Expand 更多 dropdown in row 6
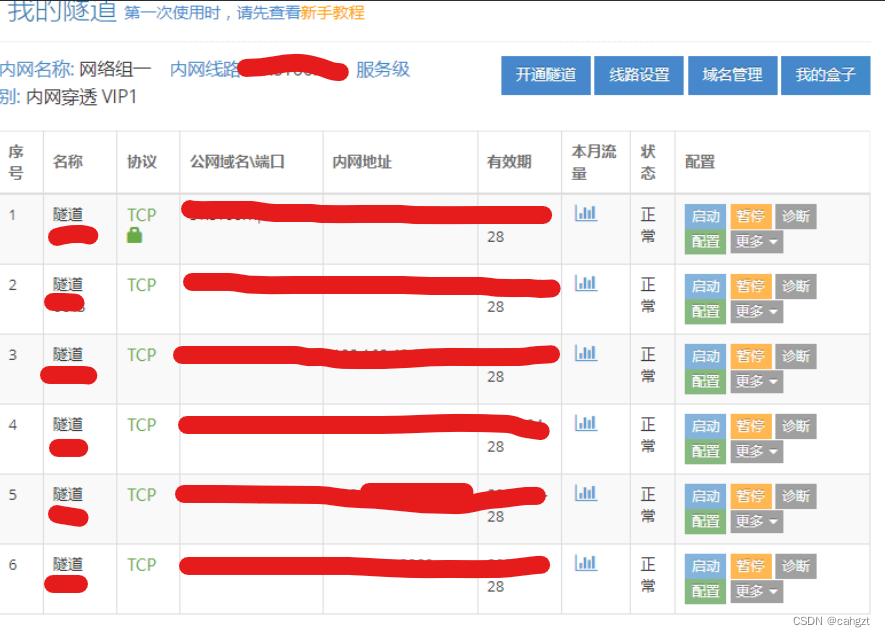Screen dimensions: 885x637 [756, 591]
